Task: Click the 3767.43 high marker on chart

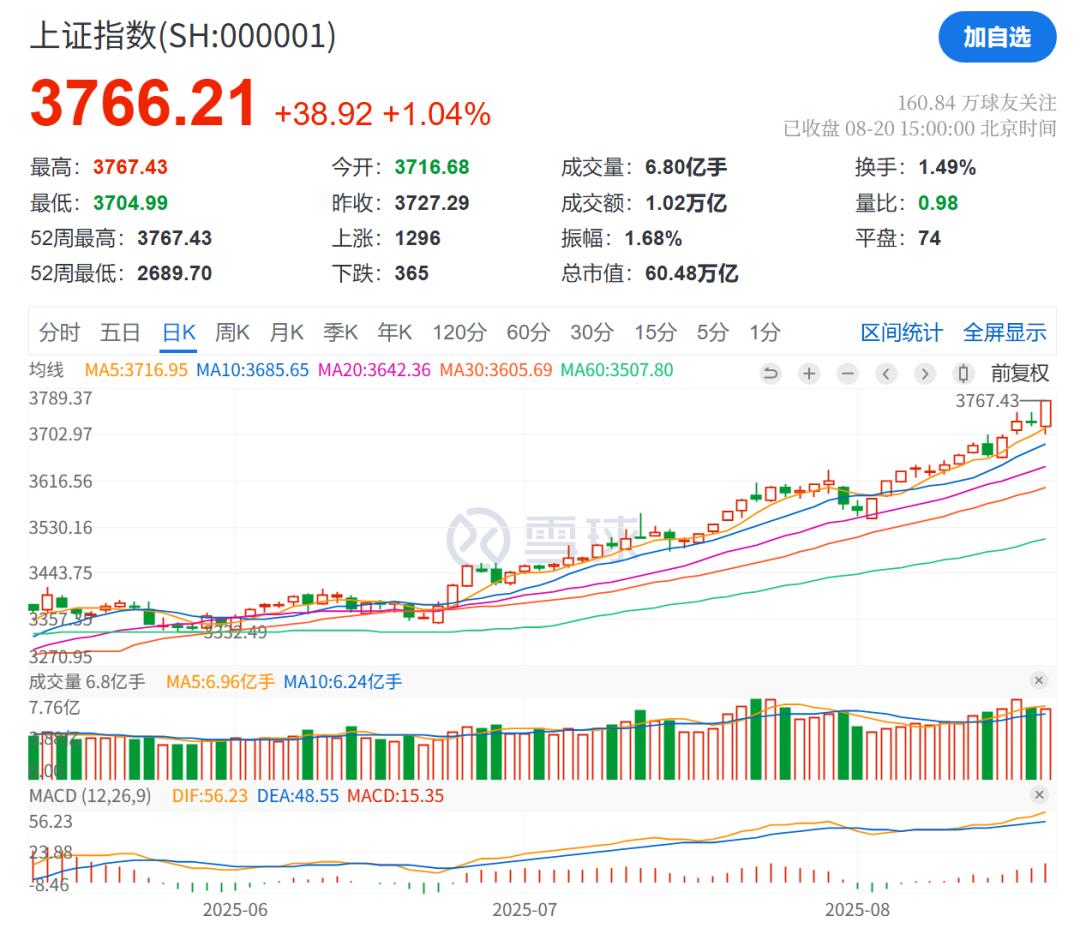Action: point(987,401)
